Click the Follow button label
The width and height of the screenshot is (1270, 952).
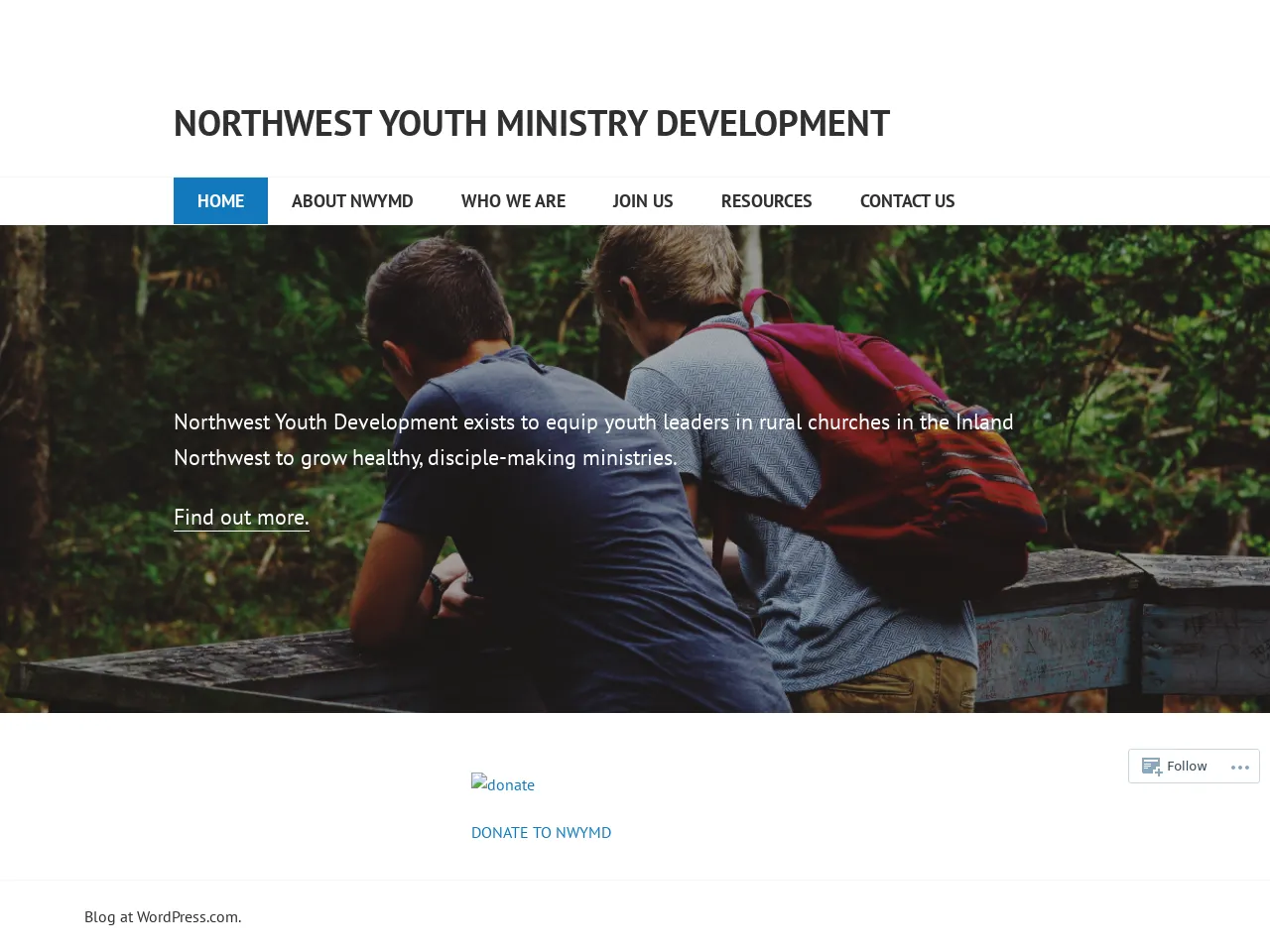(1187, 766)
